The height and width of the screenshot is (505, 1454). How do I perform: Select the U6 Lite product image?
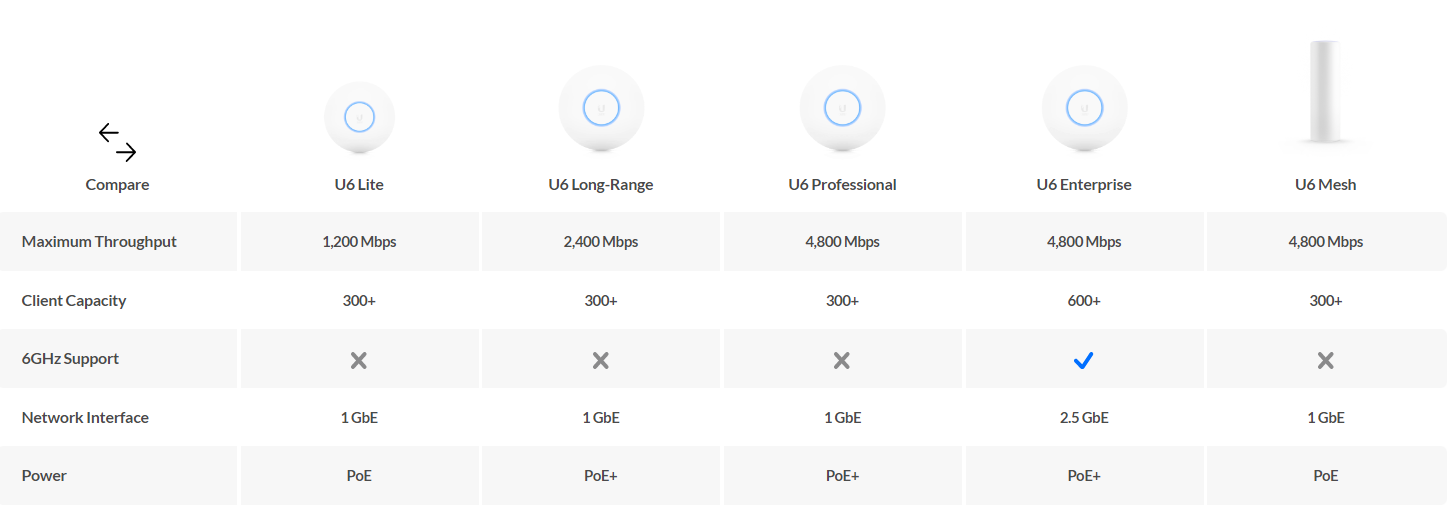pos(359,118)
